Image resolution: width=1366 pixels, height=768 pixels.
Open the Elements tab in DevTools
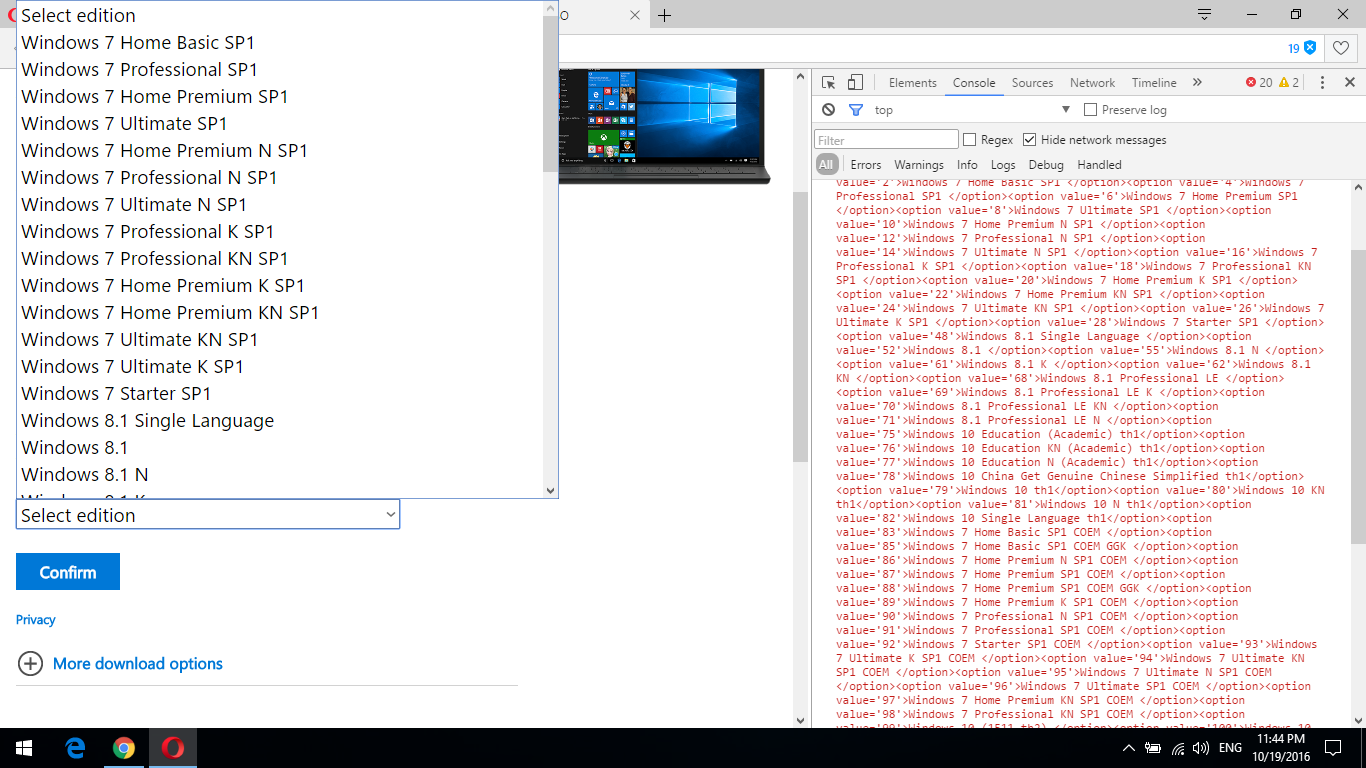point(912,83)
